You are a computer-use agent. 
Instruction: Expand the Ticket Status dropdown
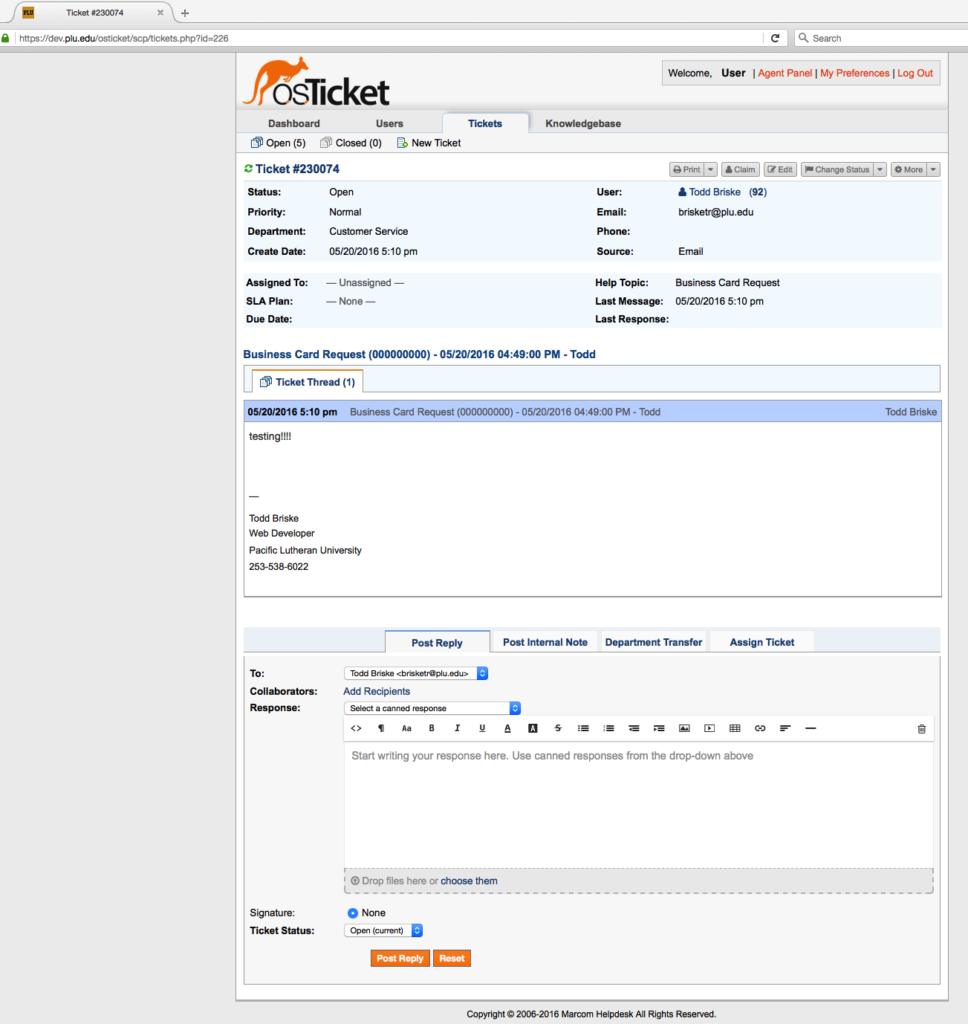(x=384, y=930)
